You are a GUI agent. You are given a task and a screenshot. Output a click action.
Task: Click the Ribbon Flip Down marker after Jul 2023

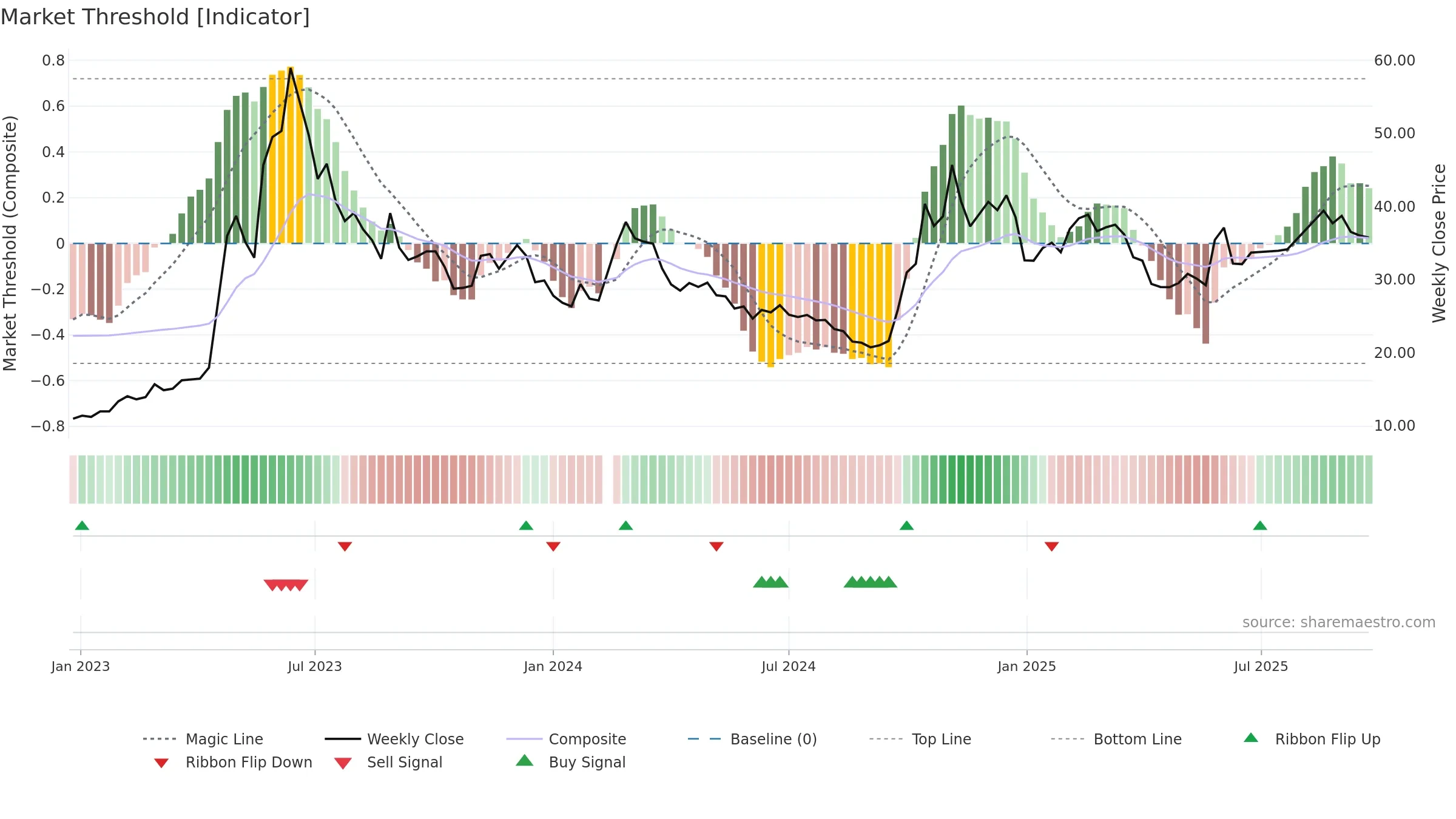[x=345, y=547]
